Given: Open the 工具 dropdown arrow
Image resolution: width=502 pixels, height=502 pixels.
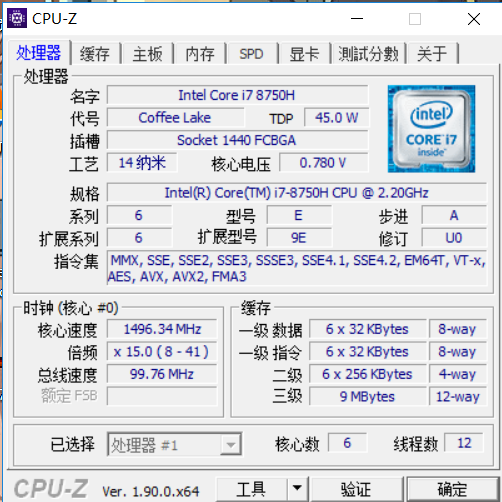Looking at the screenshot, I should click(x=297, y=488).
